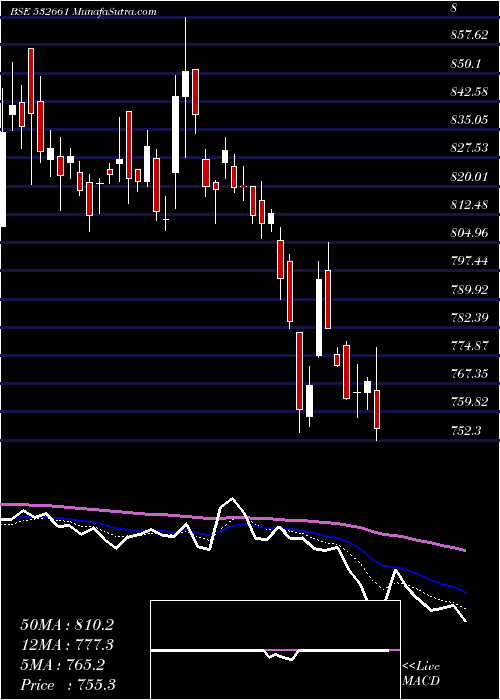Screen dimensions: 500x700
Task: Click the MACD inset chart panel
Action: (275, 650)
